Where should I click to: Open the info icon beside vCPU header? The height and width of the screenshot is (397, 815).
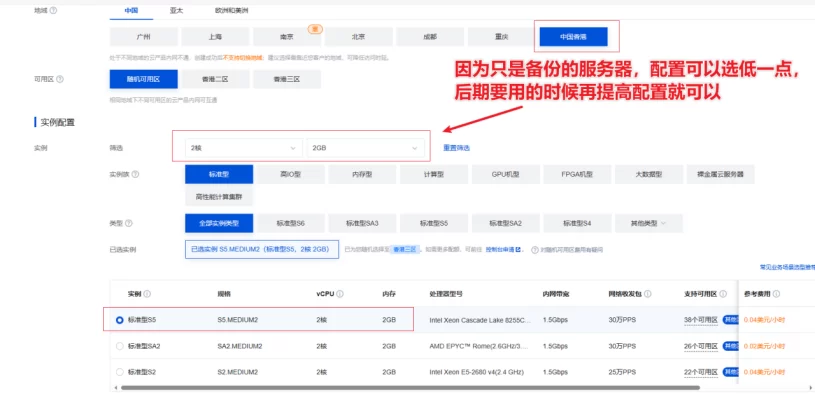tap(340, 294)
